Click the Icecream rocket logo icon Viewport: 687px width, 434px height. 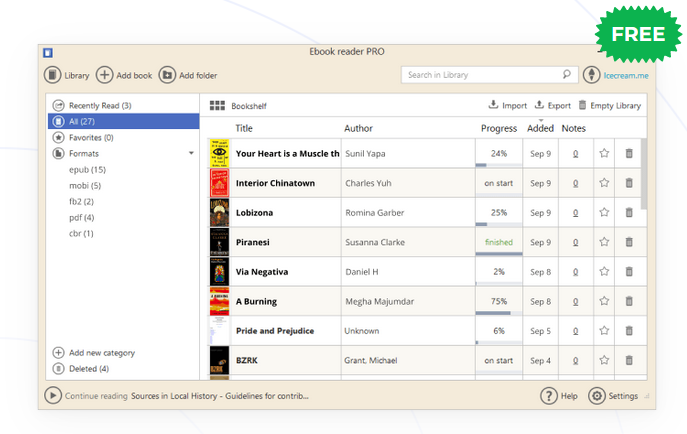[591, 75]
